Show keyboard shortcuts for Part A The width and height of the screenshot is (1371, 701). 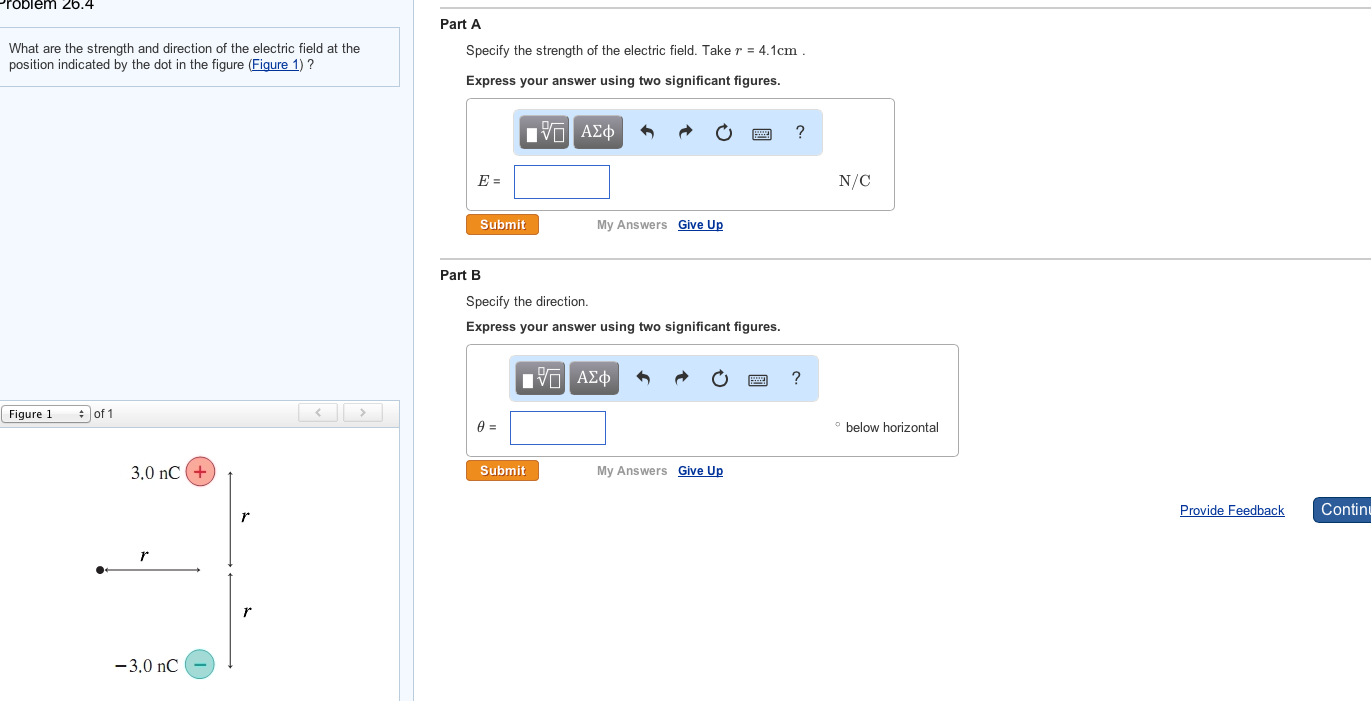[762, 133]
